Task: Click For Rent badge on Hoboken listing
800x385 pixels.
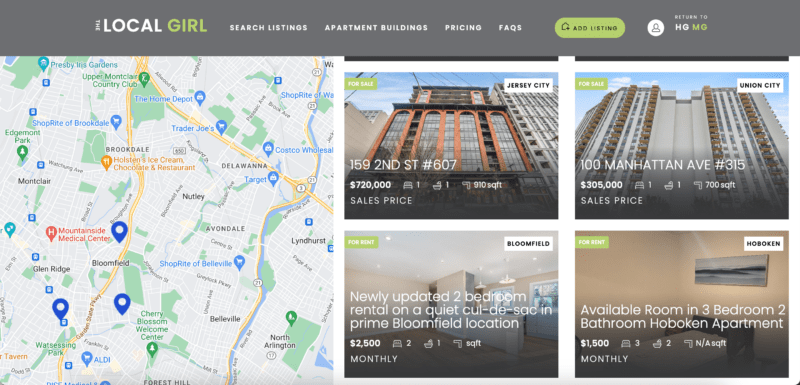Action: pyautogui.click(x=591, y=242)
